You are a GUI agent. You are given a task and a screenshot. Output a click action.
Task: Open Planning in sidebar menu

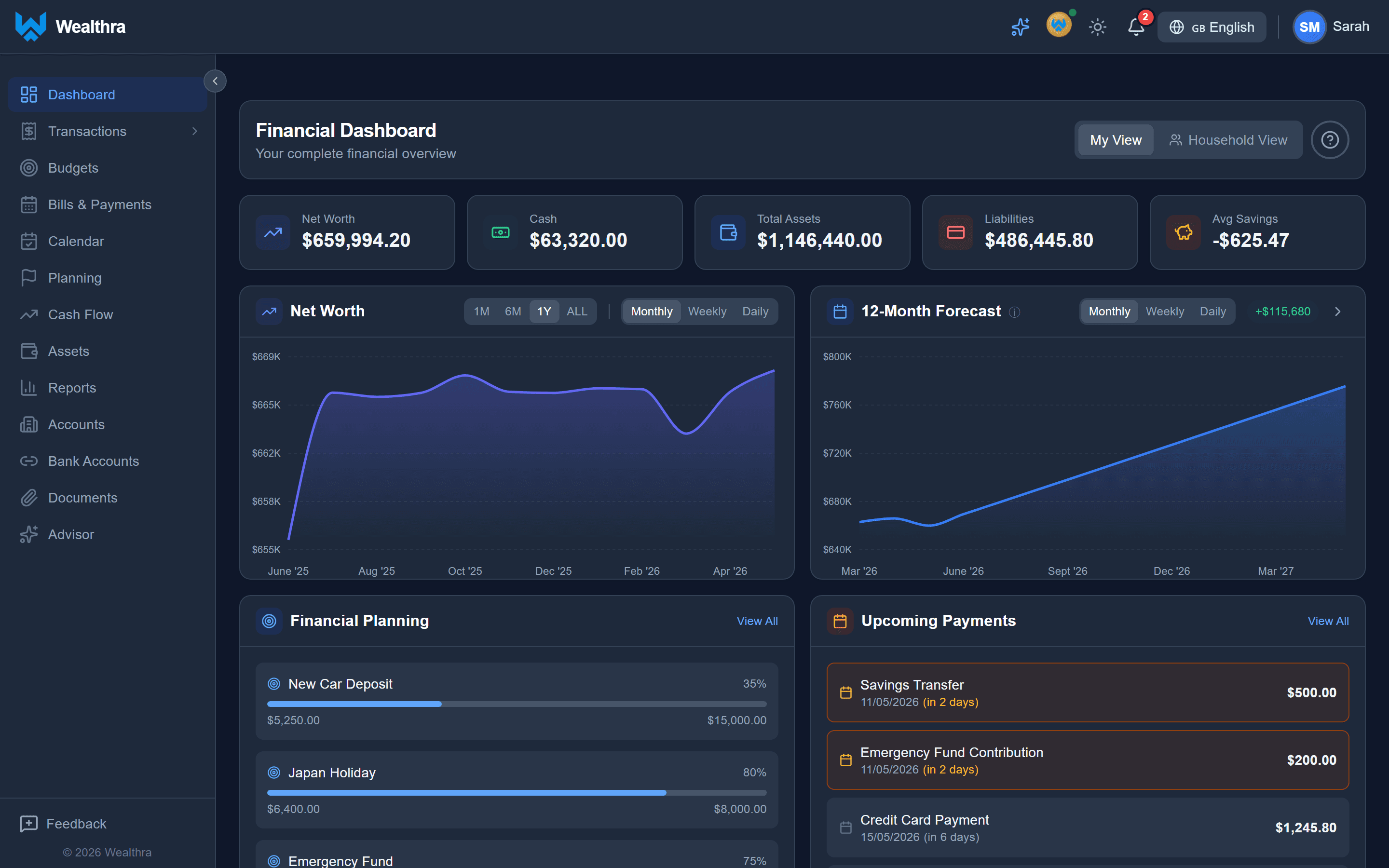(x=108, y=278)
